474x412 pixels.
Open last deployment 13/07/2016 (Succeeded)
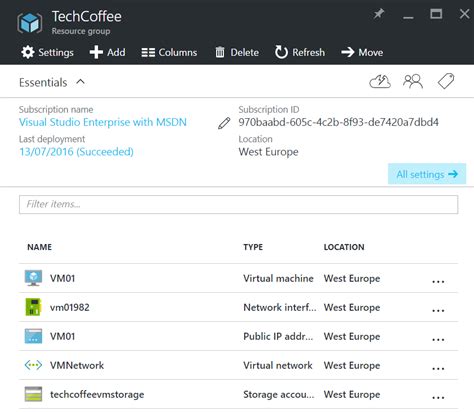(x=76, y=152)
